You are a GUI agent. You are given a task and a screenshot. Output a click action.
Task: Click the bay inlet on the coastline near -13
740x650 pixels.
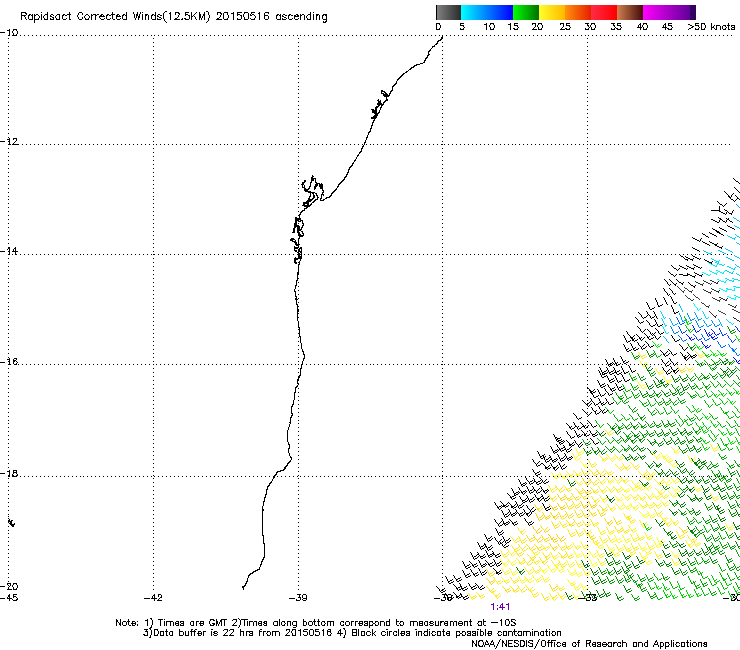tap(312, 192)
